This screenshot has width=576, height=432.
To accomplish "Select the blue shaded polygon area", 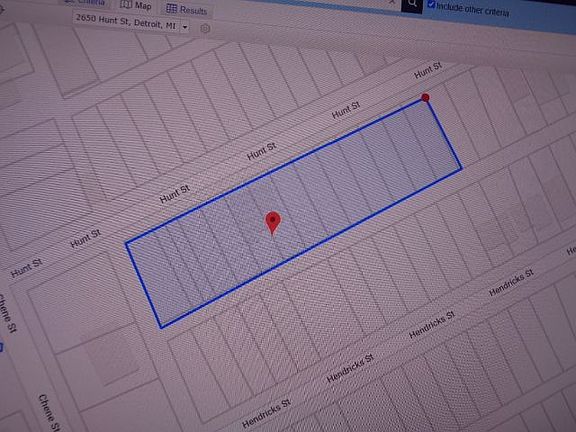I will pyautogui.click(x=294, y=211).
